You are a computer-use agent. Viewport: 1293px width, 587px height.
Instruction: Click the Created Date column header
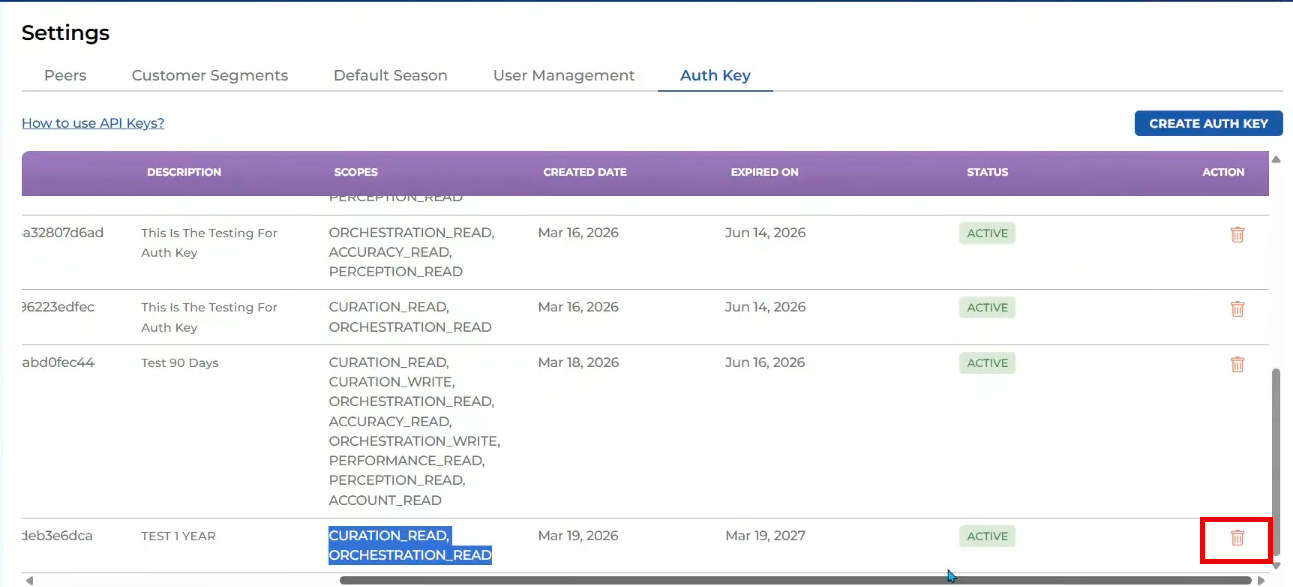point(585,172)
